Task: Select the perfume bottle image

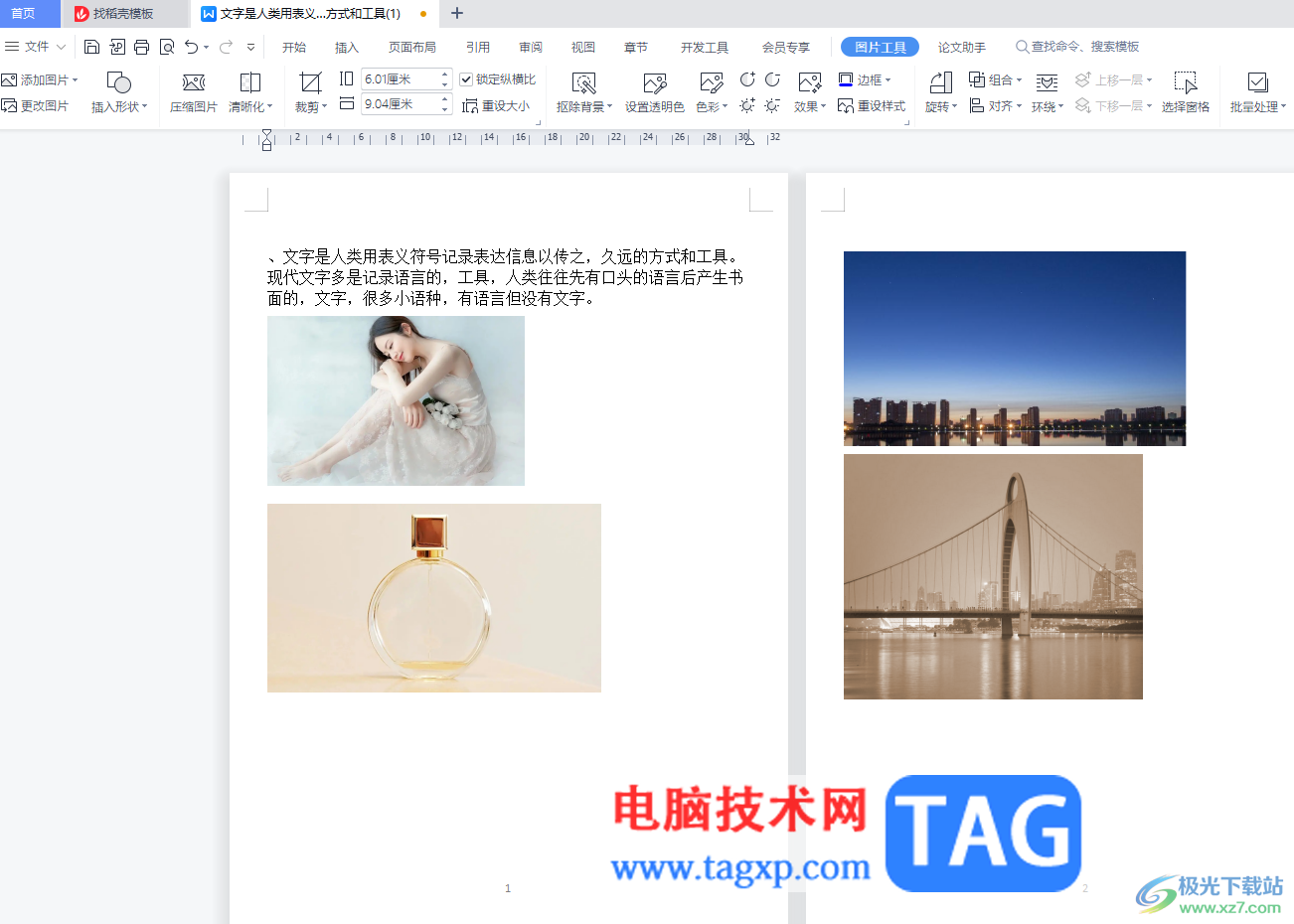Action: (434, 598)
